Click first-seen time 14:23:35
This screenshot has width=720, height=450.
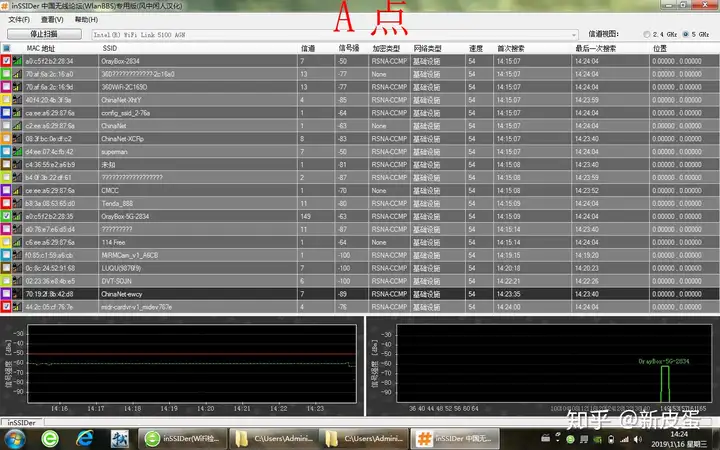tap(508, 294)
